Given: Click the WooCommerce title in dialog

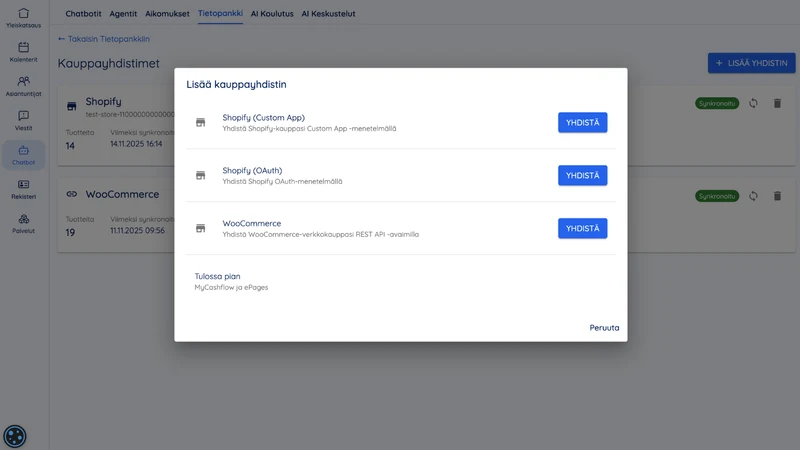Looking at the screenshot, I should (x=252, y=223).
